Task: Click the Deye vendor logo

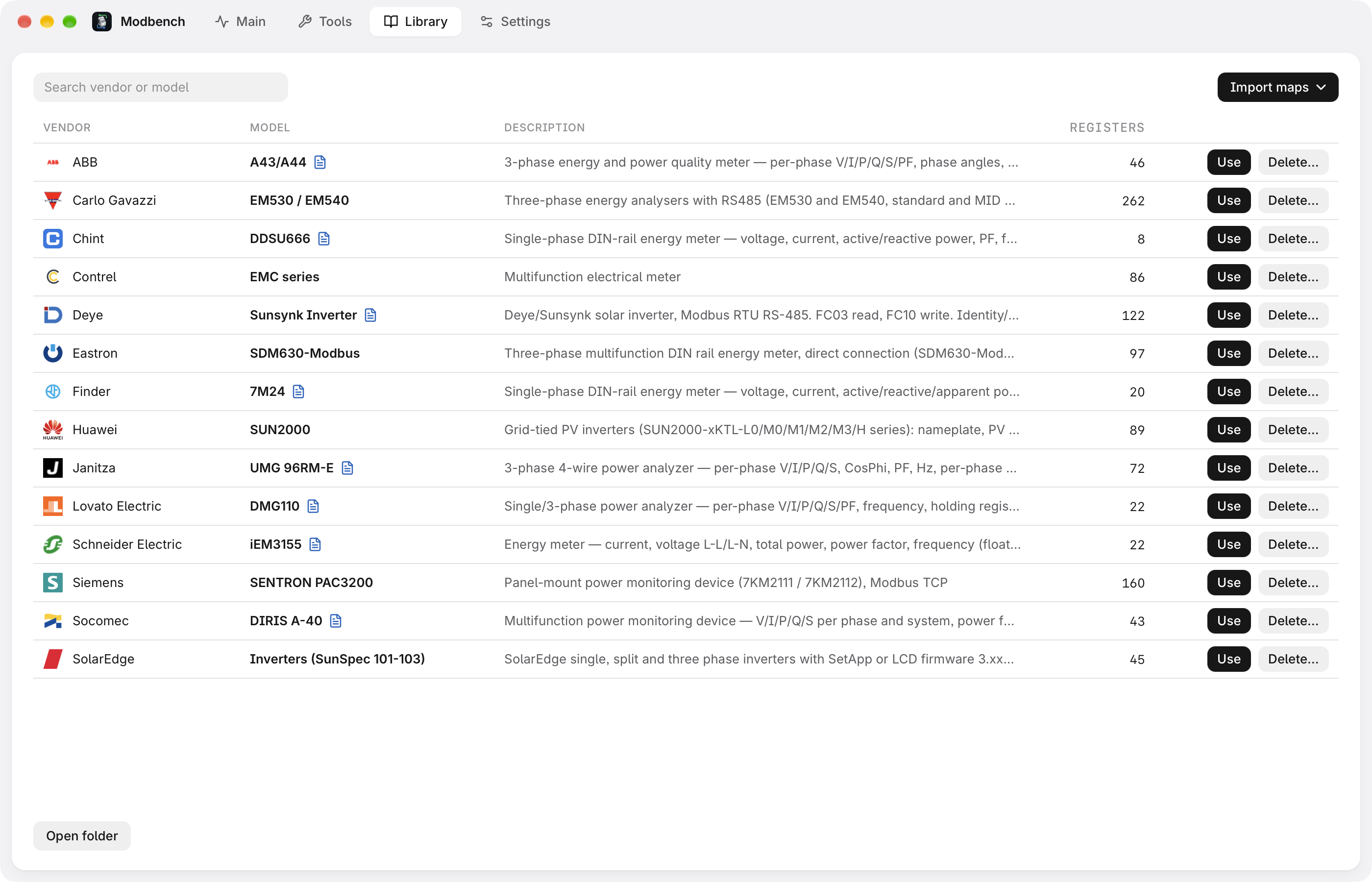Action: (53, 315)
